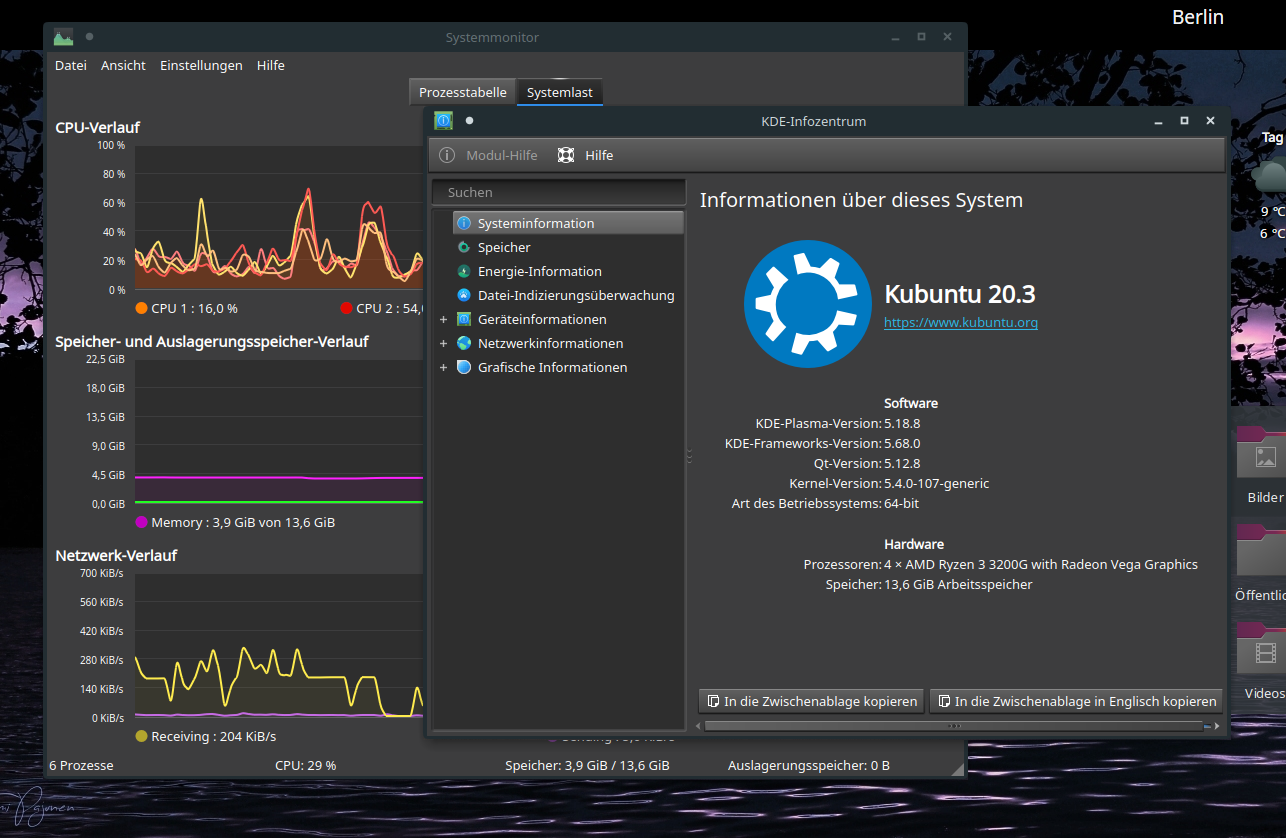This screenshot has width=1286, height=838.
Task: Click the 13,6 GiB Arbeitsspeicher value
Action: click(x=958, y=584)
